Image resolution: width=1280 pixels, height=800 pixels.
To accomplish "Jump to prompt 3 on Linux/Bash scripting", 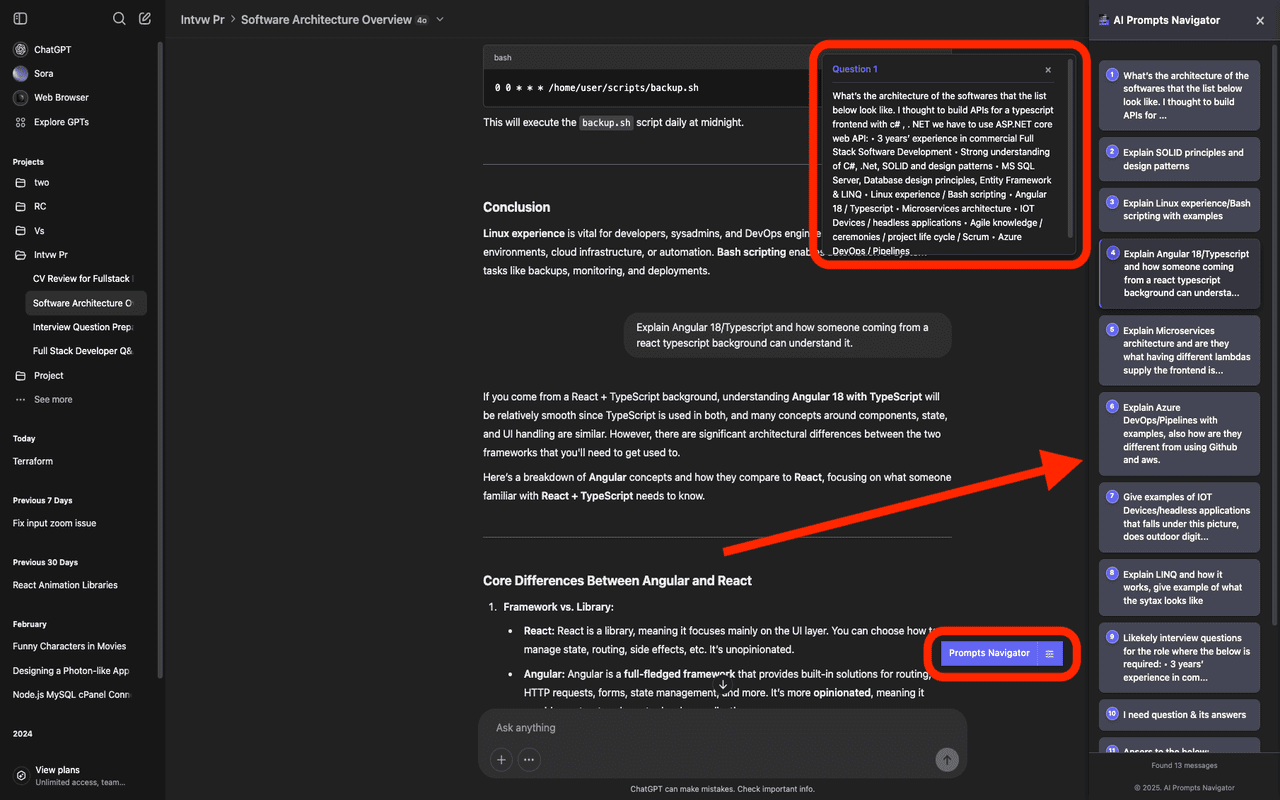I will (x=1179, y=209).
